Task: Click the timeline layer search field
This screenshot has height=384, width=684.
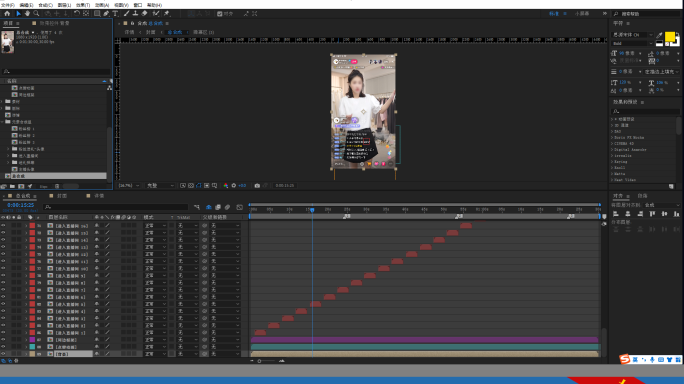Action: click(116, 207)
